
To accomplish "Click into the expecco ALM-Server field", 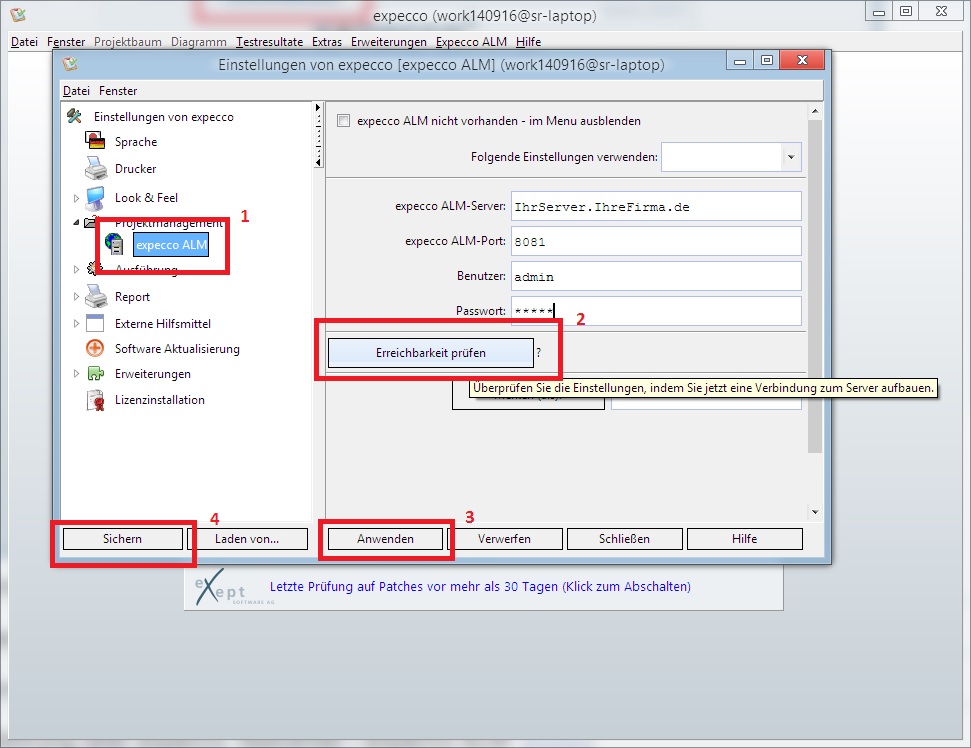I will coord(655,207).
